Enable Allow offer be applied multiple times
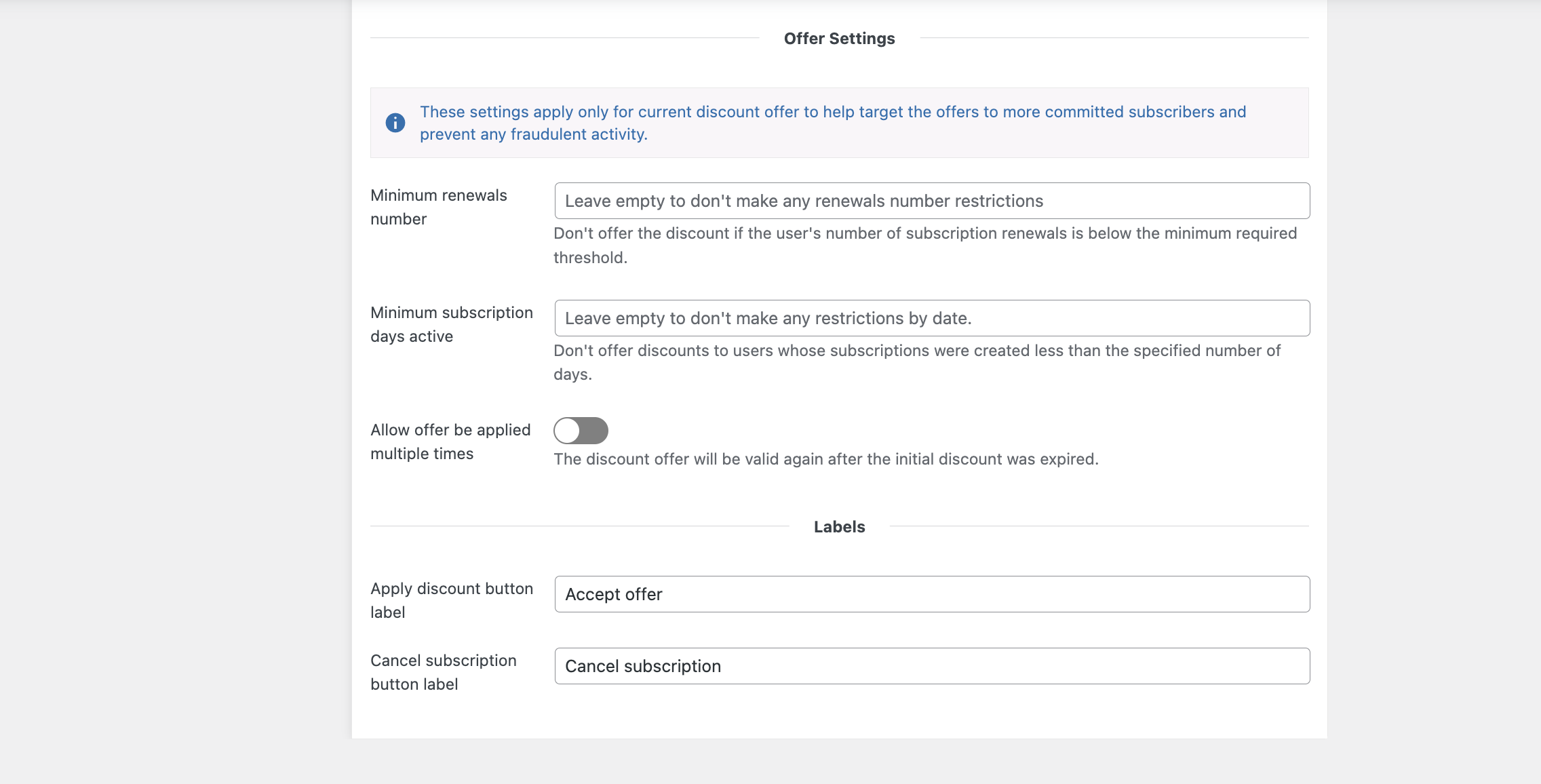Viewport: 1541px width, 784px height. pos(581,431)
